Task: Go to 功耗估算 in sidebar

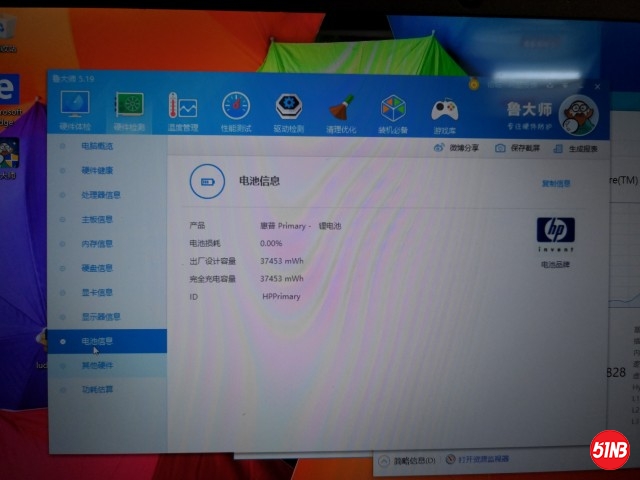Action: tap(97, 389)
